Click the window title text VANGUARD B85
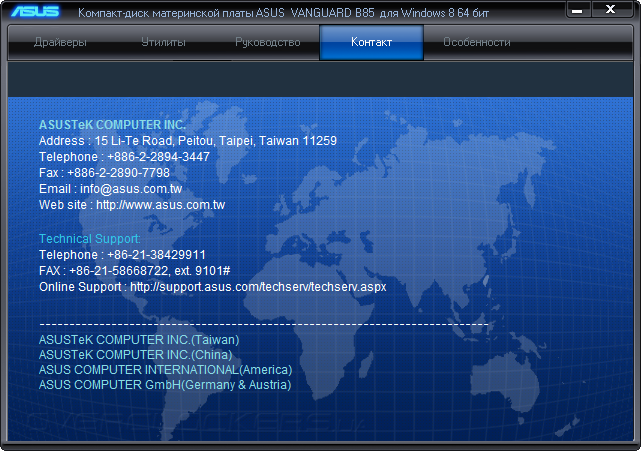This screenshot has width=641, height=451. pyautogui.click(x=332, y=13)
